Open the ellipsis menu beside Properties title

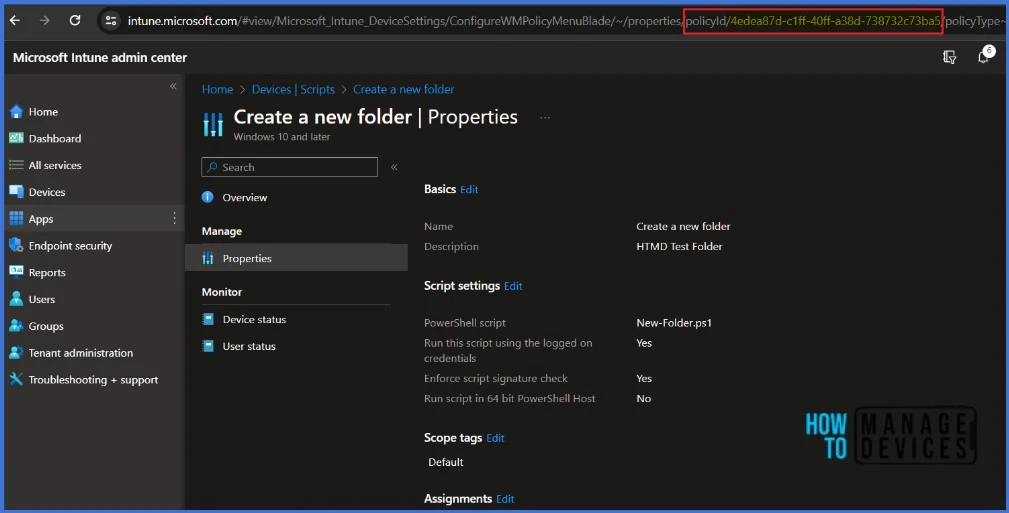click(545, 118)
